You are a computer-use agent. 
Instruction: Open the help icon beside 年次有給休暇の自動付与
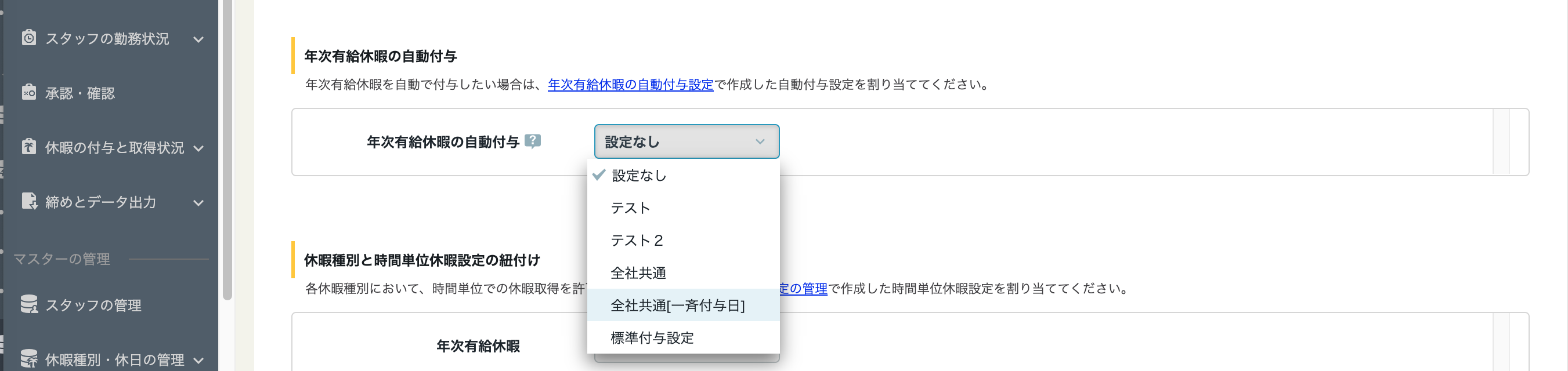click(x=533, y=141)
